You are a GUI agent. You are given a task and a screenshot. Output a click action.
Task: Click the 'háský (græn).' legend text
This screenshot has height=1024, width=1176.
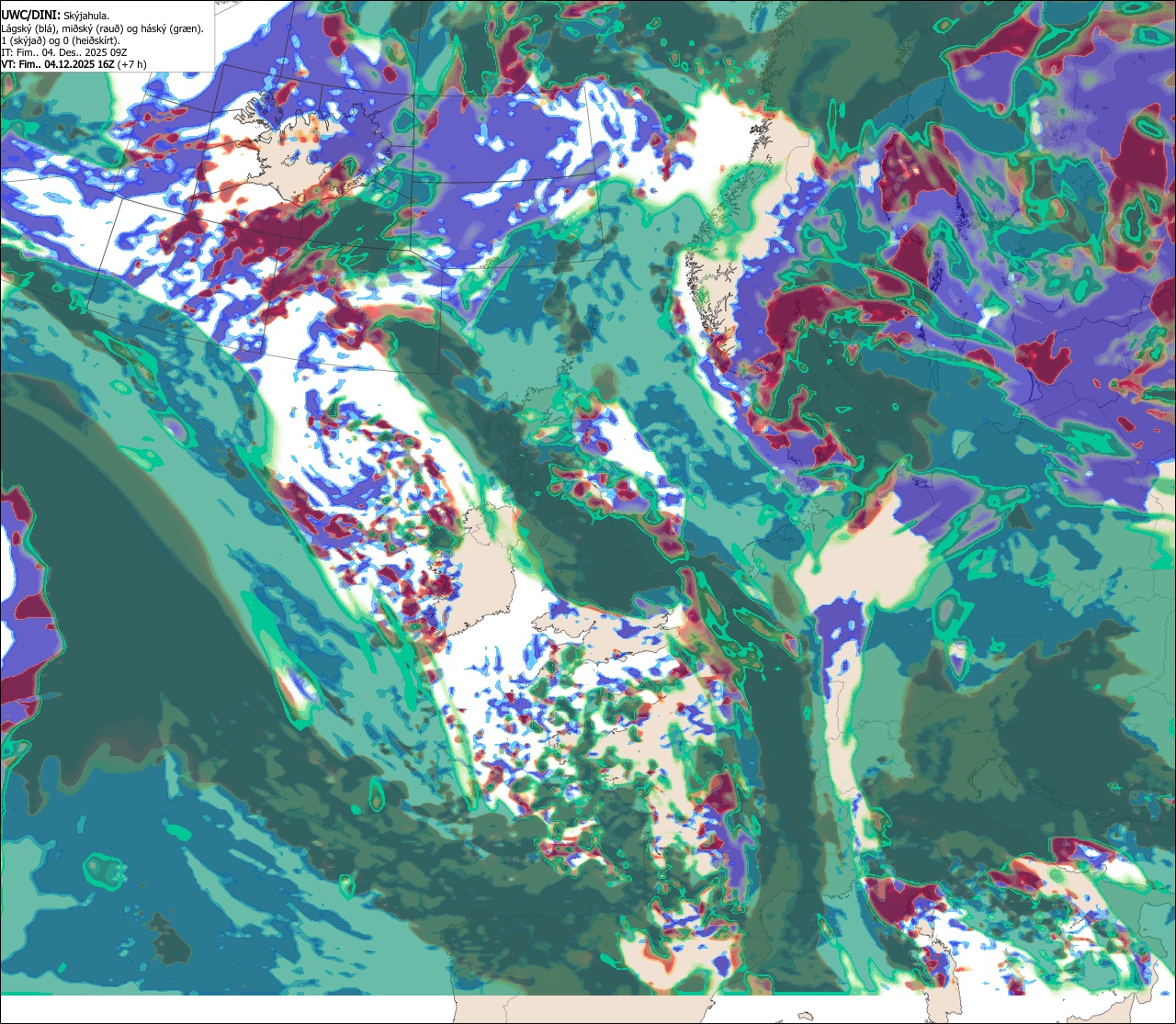pyautogui.click(x=173, y=29)
